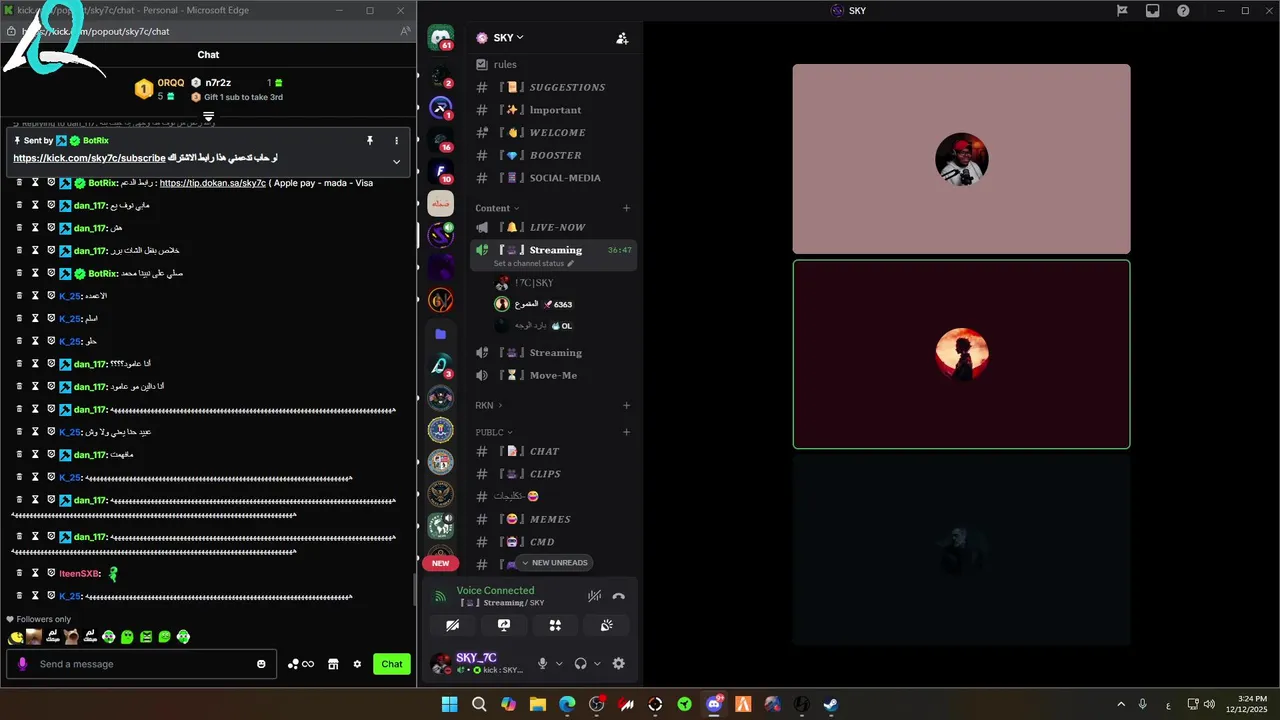
Task: Open the SUGGESTIONS channel
Action: click(553, 87)
